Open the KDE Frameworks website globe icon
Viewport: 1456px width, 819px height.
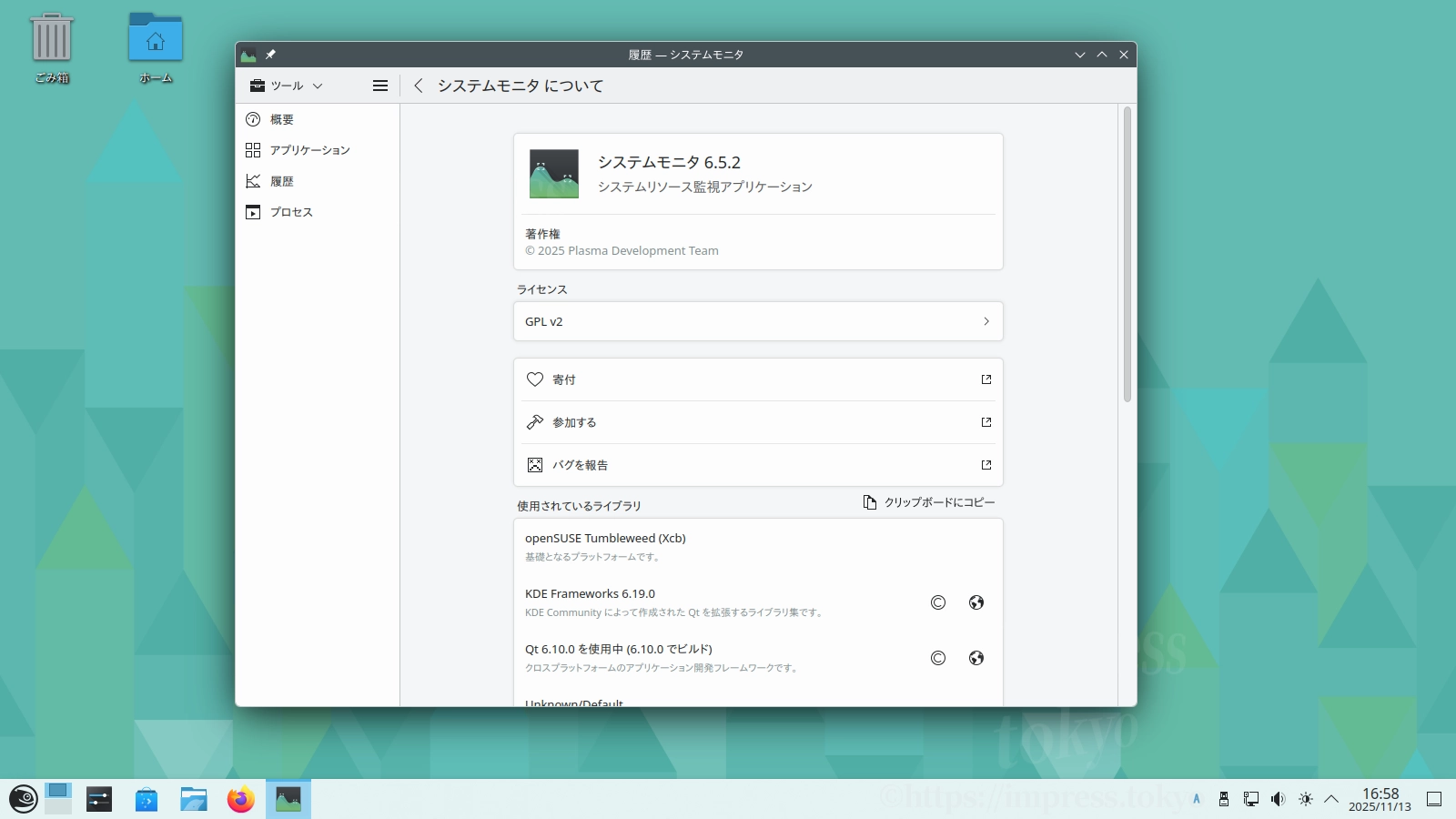click(976, 602)
